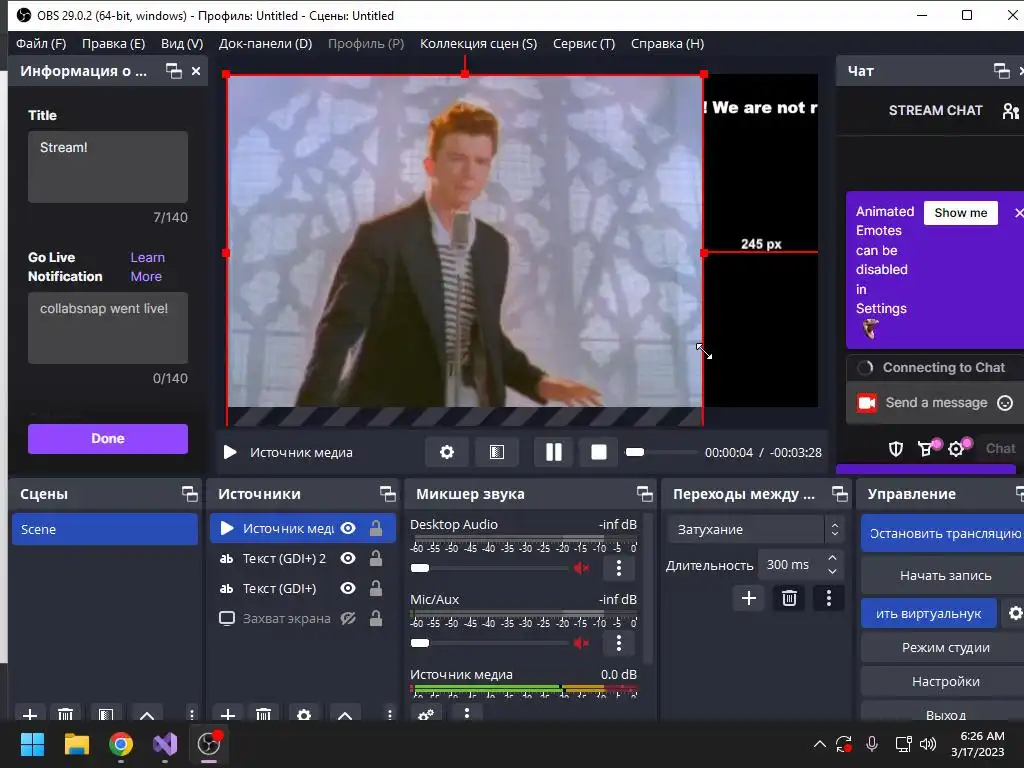This screenshot has width=1024, height=768.
Task: Open chat community users list icon
Action: tap(1010, 111)
